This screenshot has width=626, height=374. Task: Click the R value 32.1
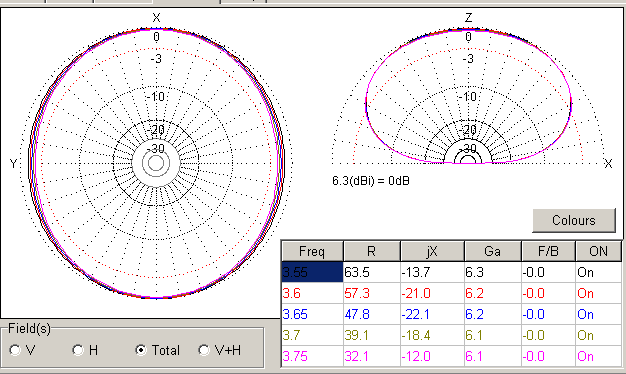(x=372, y=356)
